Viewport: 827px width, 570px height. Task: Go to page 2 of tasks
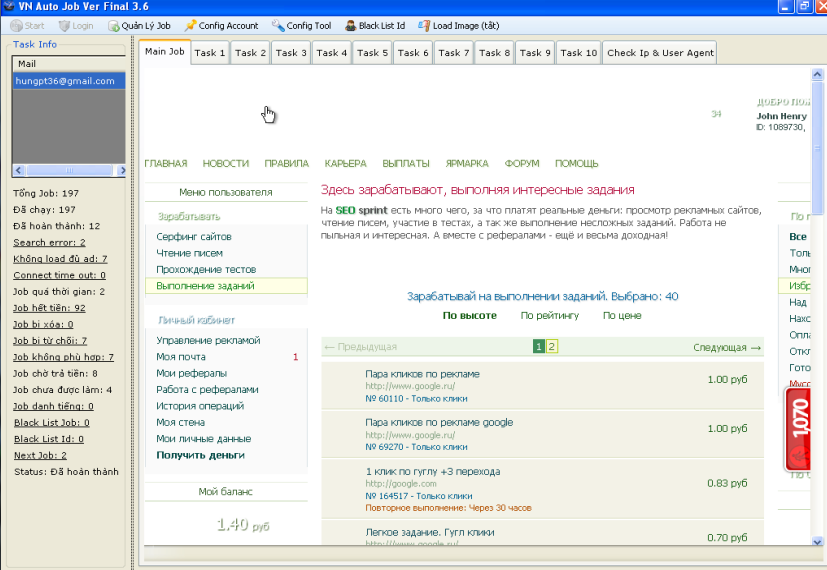coord(552,346)
